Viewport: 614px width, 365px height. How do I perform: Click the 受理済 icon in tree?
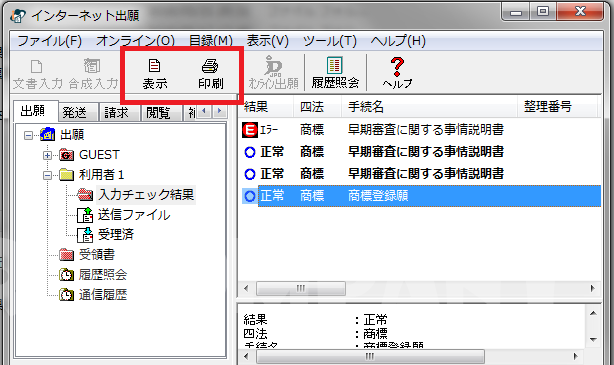coord(85,235)
